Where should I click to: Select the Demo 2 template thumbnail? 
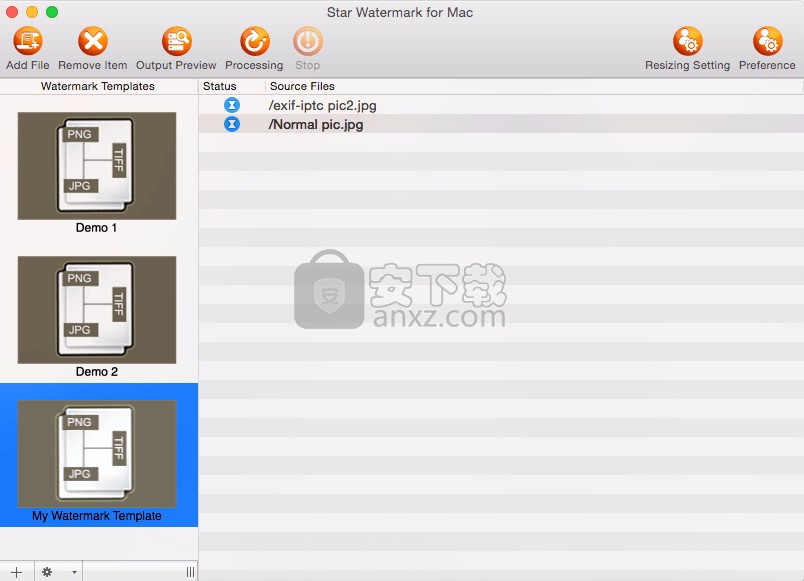pyautogui.click(x=97, y=310)
